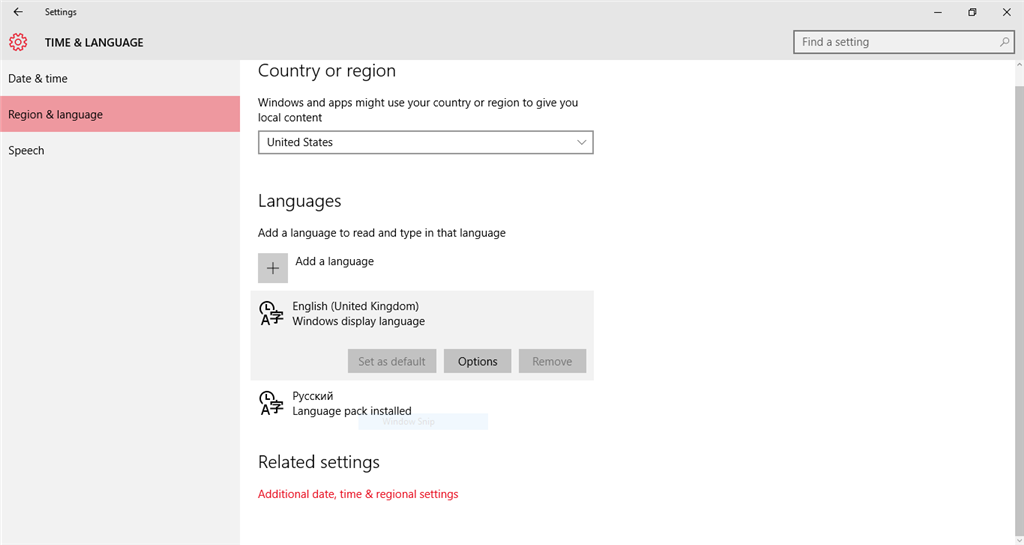Select the Region & language section
This screenshot has width=1024, height=545.
pyautogui.click(x=120, y=114)
